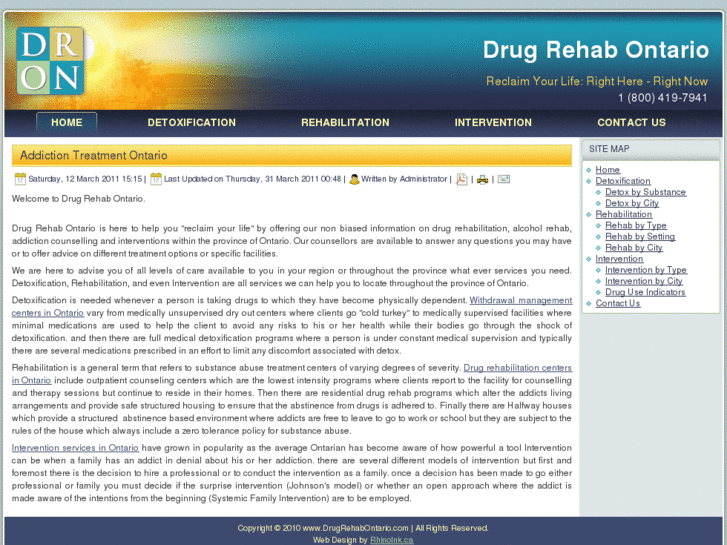Screen dimensions: 727x545
Task: Click phone number 1 (800) 419-7941
Action: (x=663, y=98)
